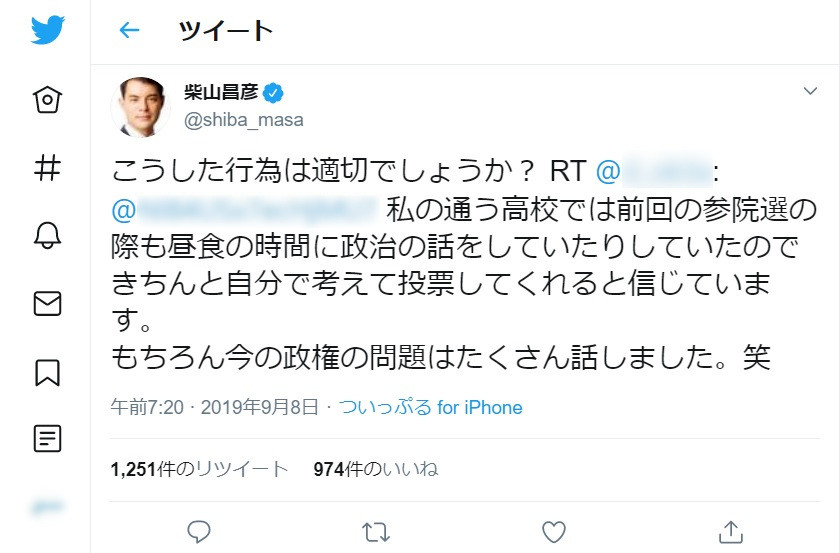840x553 pixels.
Task: Click the display name 柴山昌彦
Action: 221,93
